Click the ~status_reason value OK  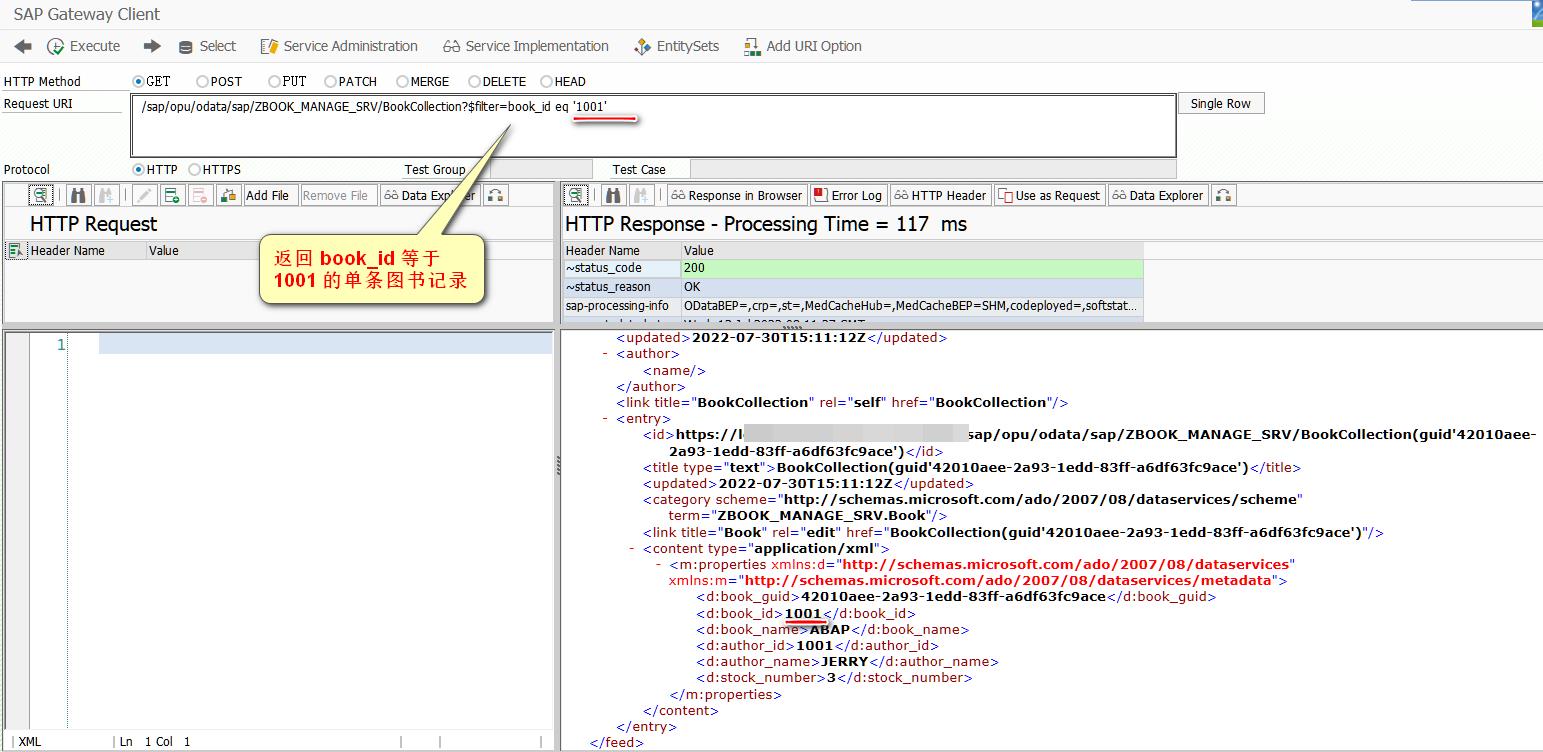(x=912, y=288)
